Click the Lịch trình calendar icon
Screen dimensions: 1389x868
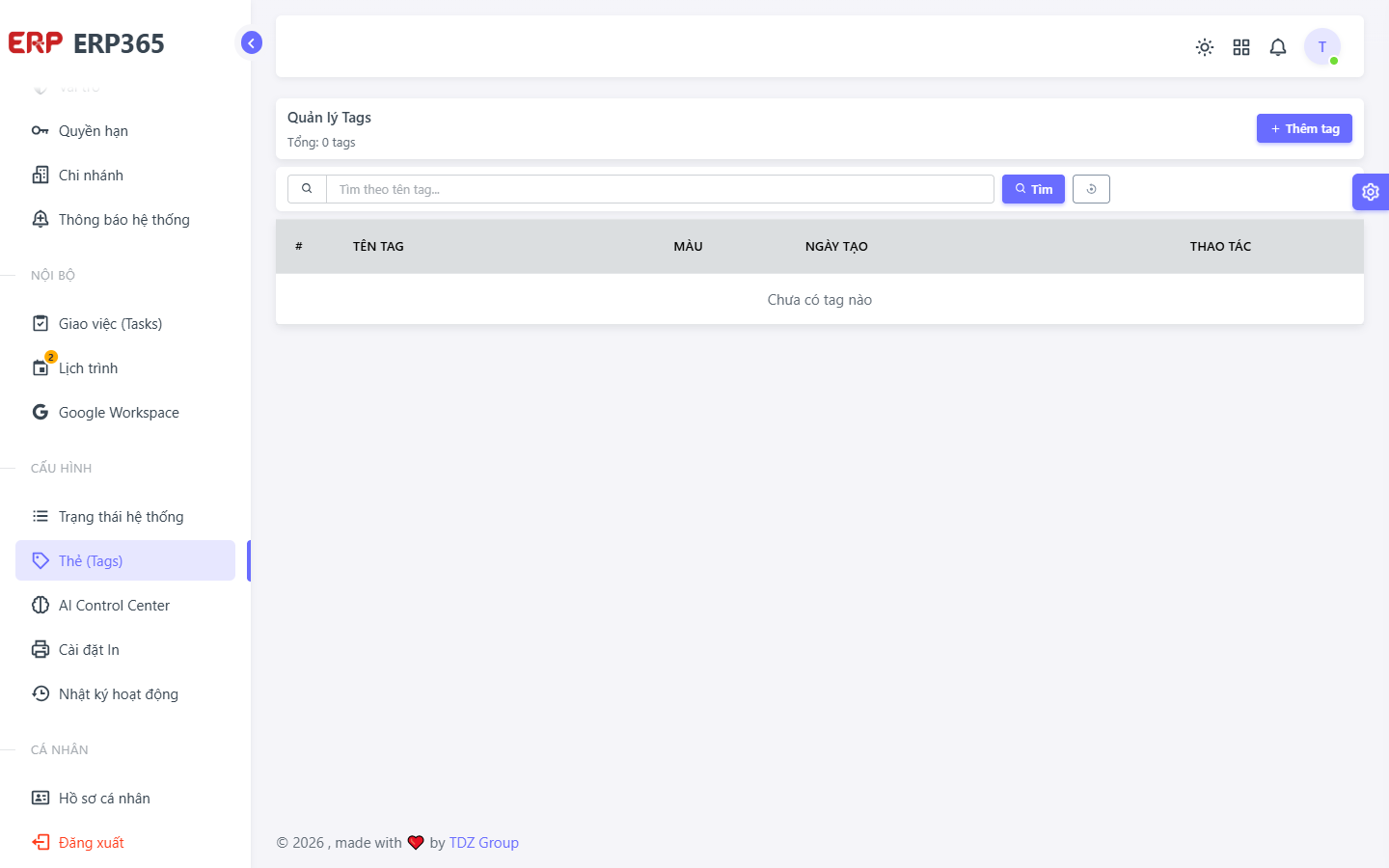pyautogui.click(x=41, y=368)
